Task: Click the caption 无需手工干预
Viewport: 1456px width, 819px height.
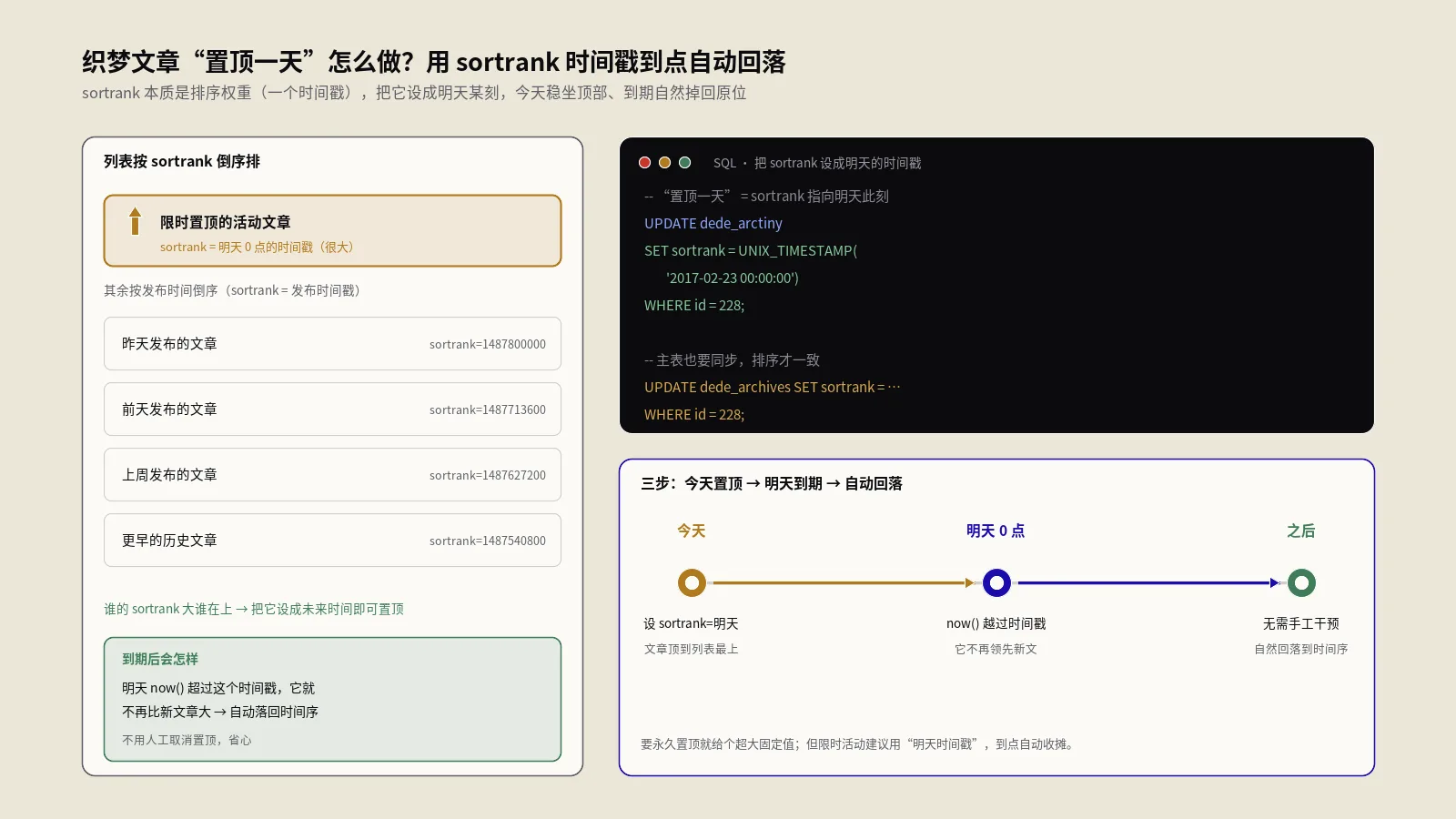Action: coord(1301,623)
